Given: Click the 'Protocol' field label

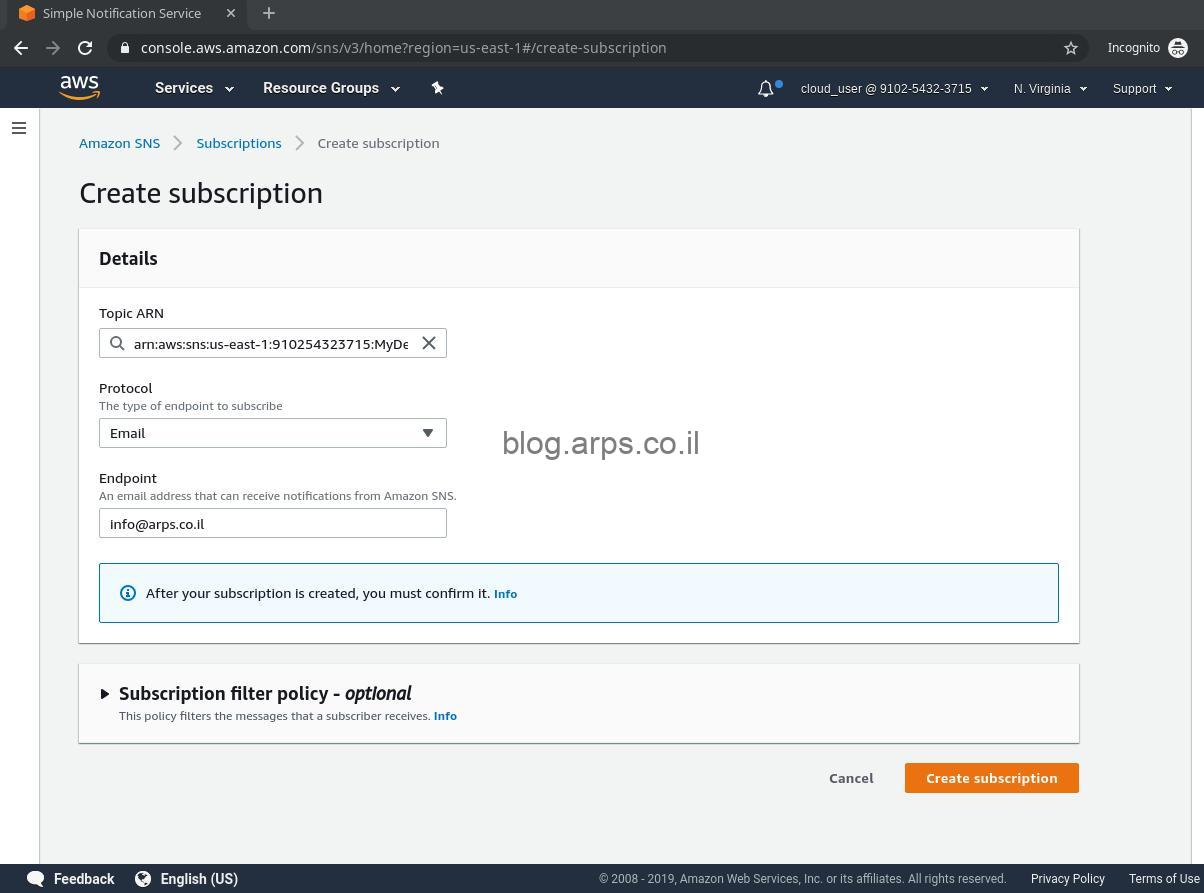Looking at the screenshot, I should pyautogui.click(x=126, y=388).
